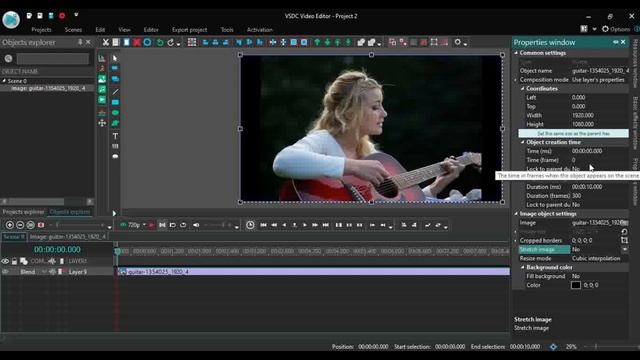Click the Add image object icon

pos(102,79)
